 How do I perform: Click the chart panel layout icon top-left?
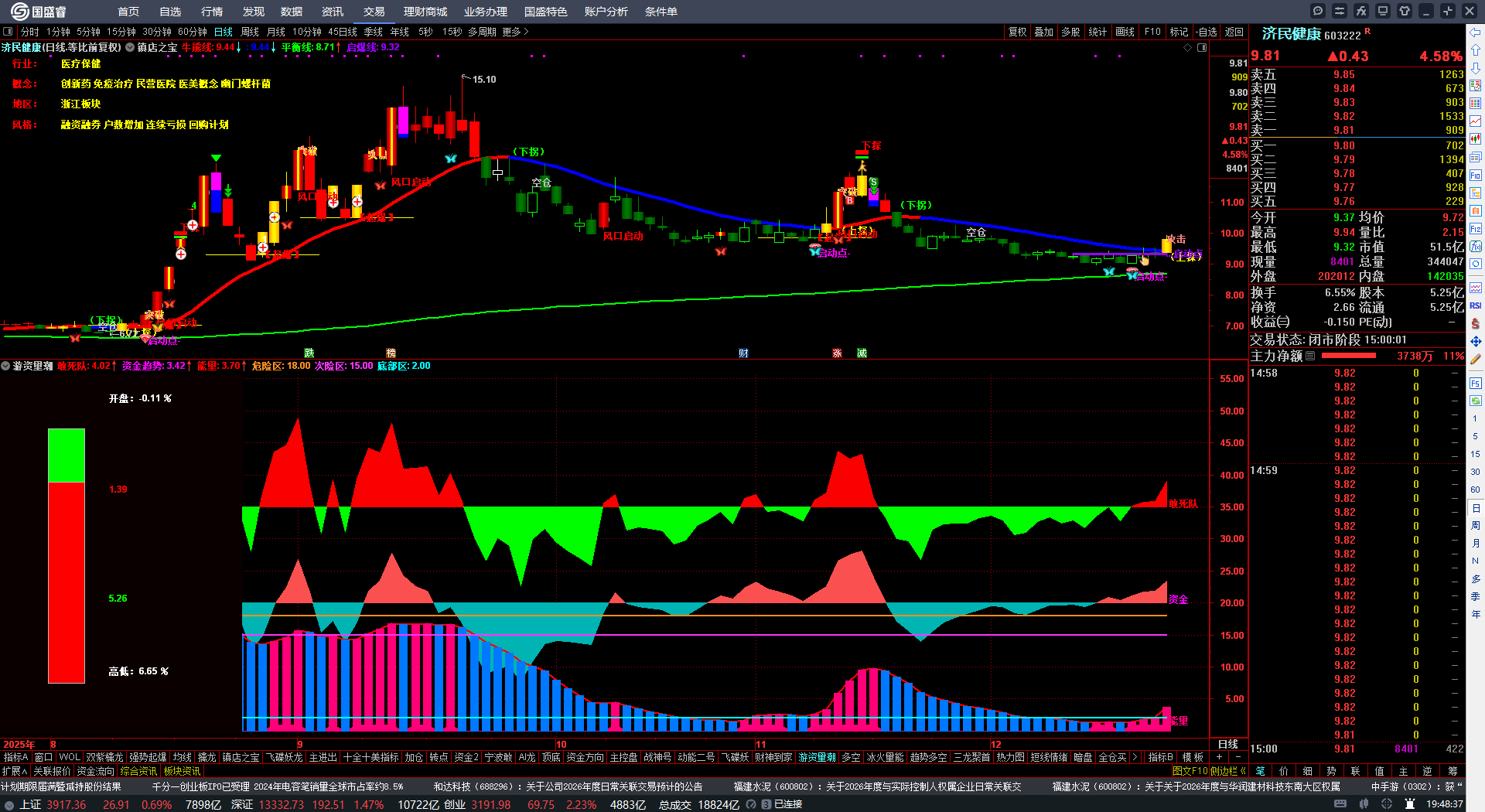(x=8, y=32)
